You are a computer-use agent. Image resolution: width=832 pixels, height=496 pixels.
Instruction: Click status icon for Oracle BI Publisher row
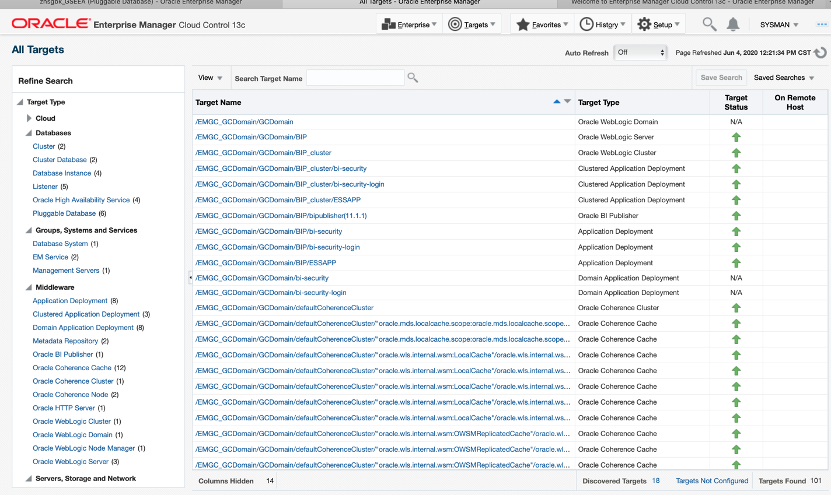(736, 216)
